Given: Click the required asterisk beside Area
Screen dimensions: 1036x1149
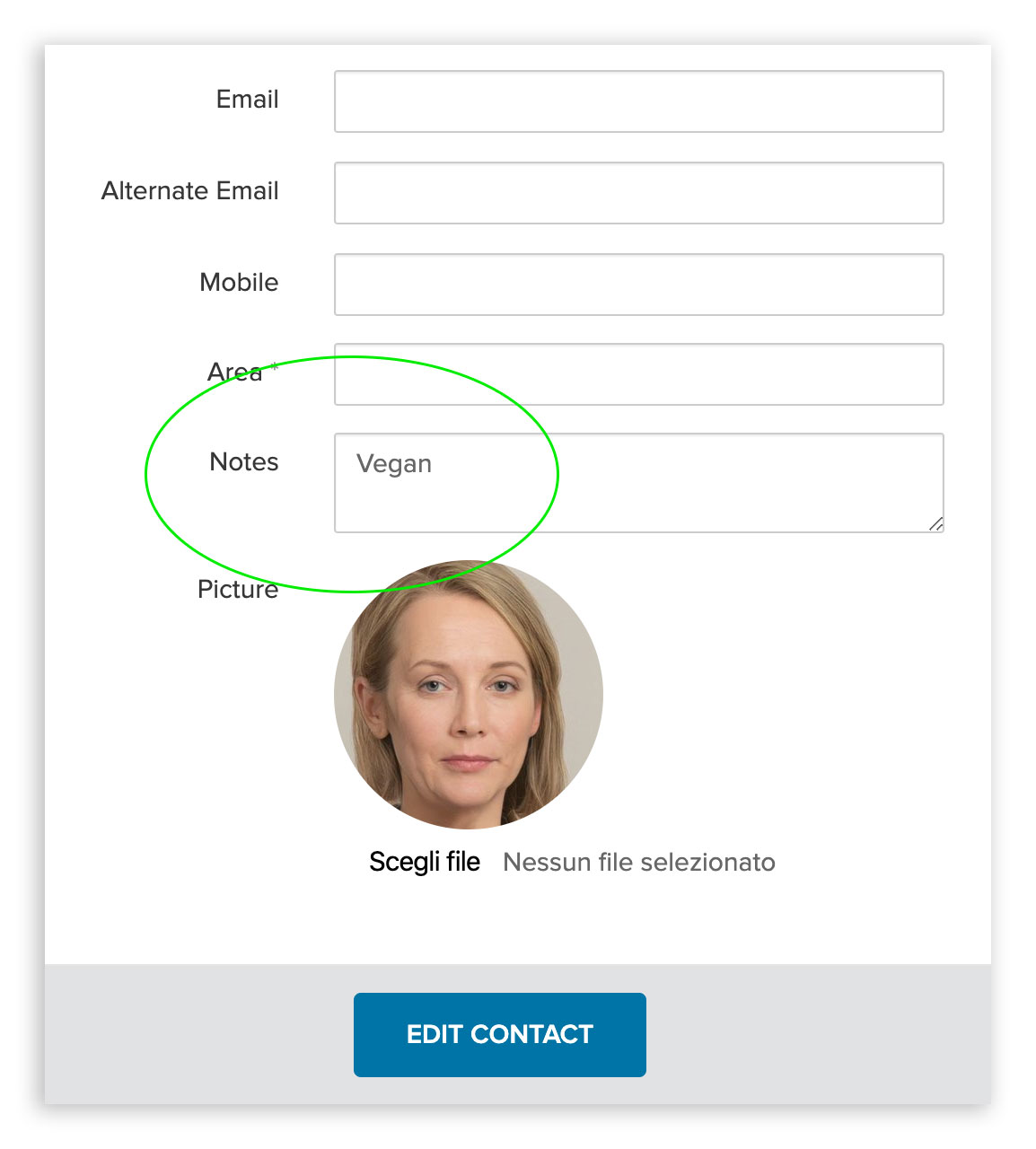Looking at the screenshot, I should point(274,366).
